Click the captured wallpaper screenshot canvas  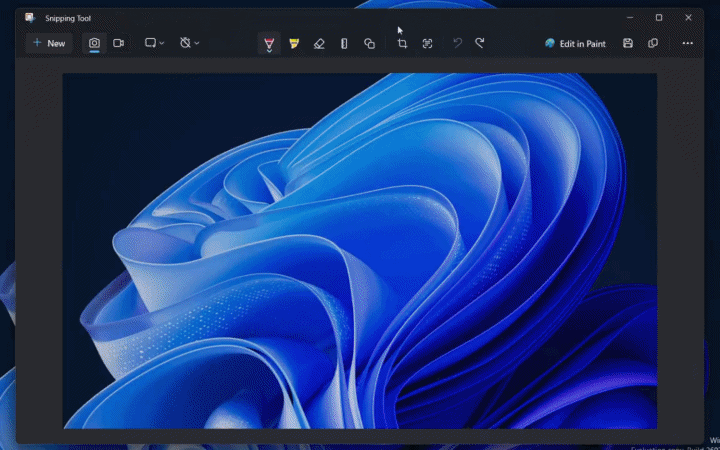click(360, 250)
